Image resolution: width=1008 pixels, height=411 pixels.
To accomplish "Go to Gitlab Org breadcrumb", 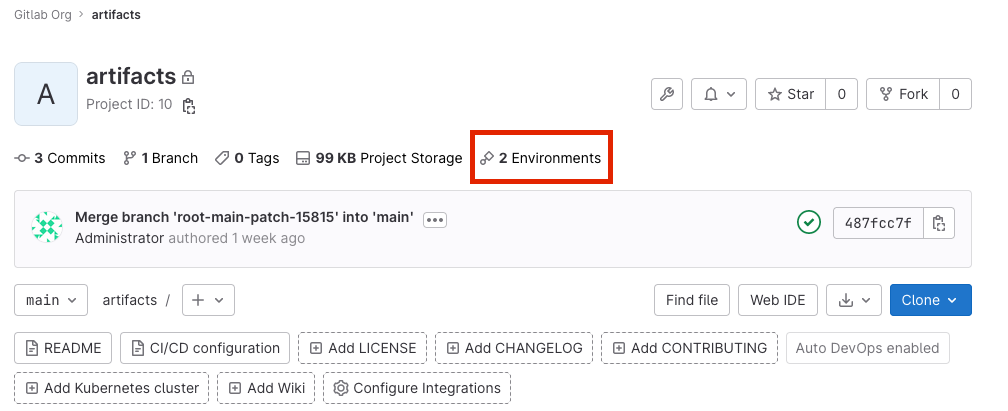I will 43,15.
